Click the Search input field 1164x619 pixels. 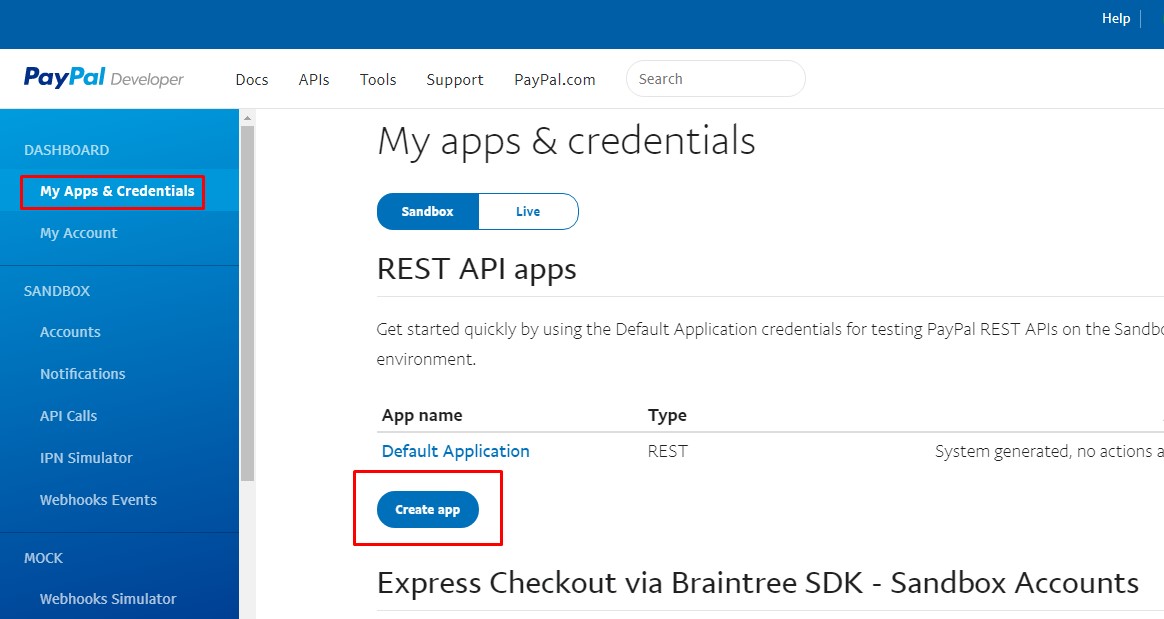coord(715,79)
